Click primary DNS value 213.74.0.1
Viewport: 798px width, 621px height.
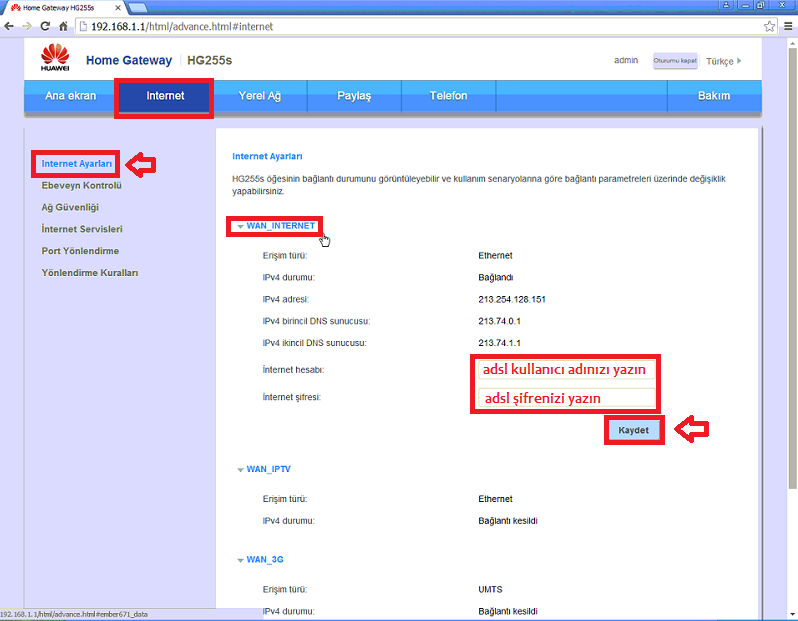tap(499, 321)
